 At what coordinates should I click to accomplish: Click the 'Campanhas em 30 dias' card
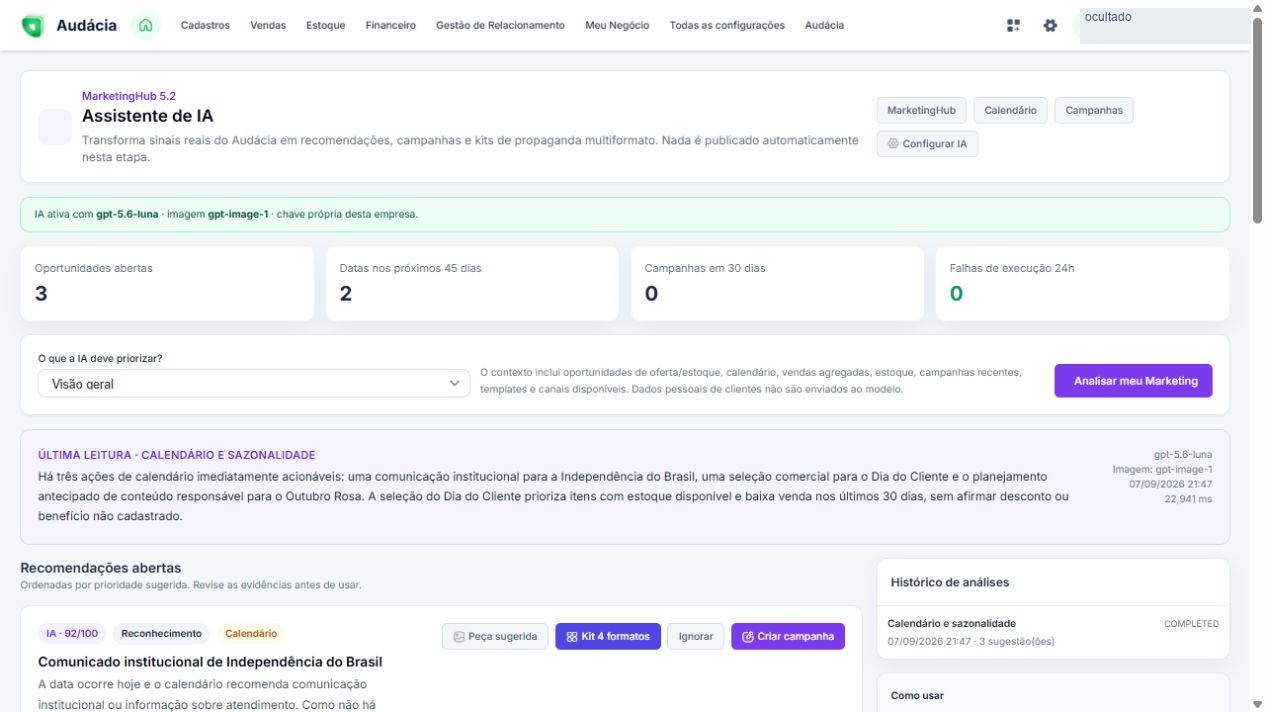tap(777, 283)
